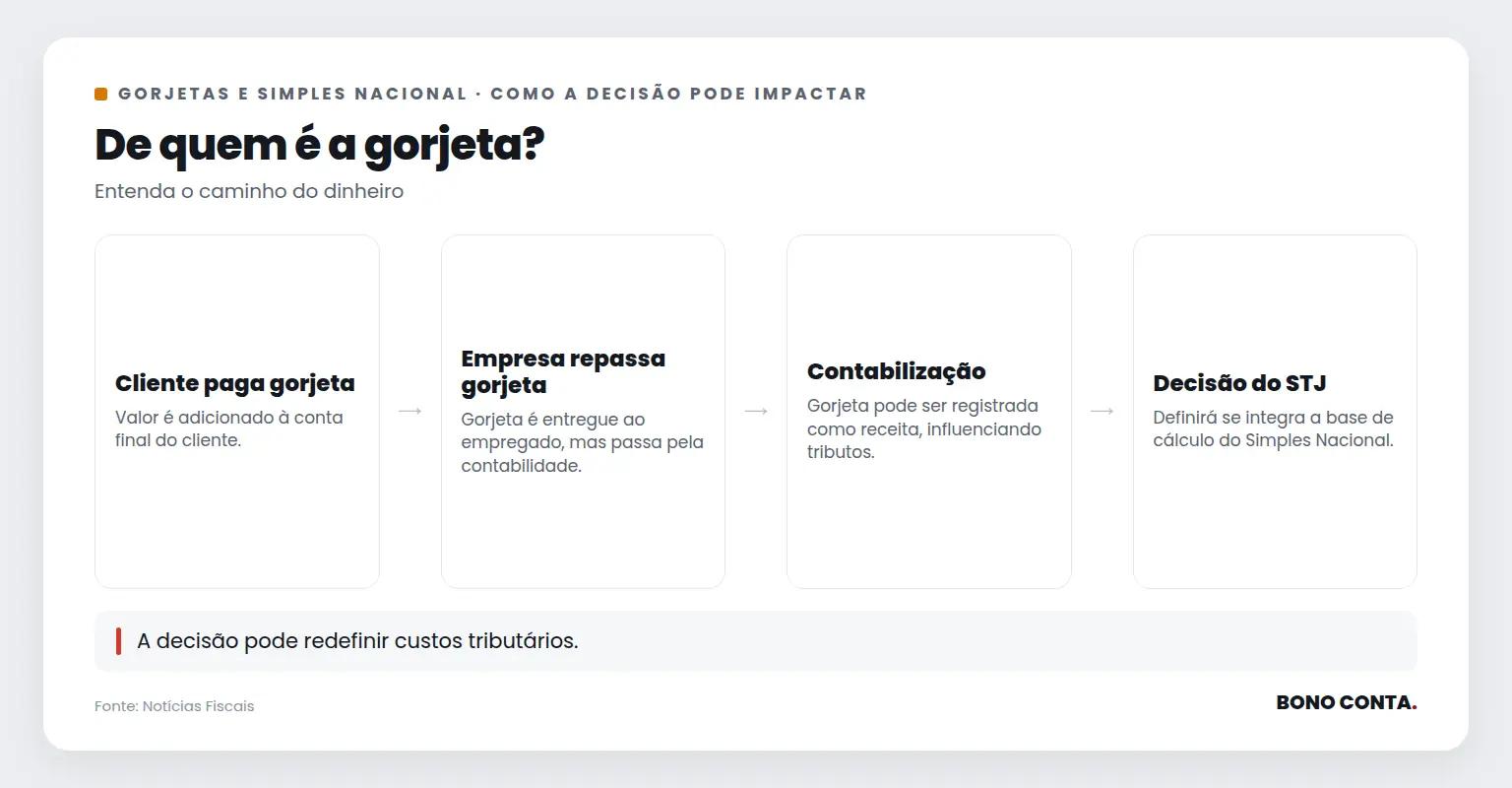Click text "Valor é adicionado à conta final do cliente."

pyautogui.click(x=229, y=428)
